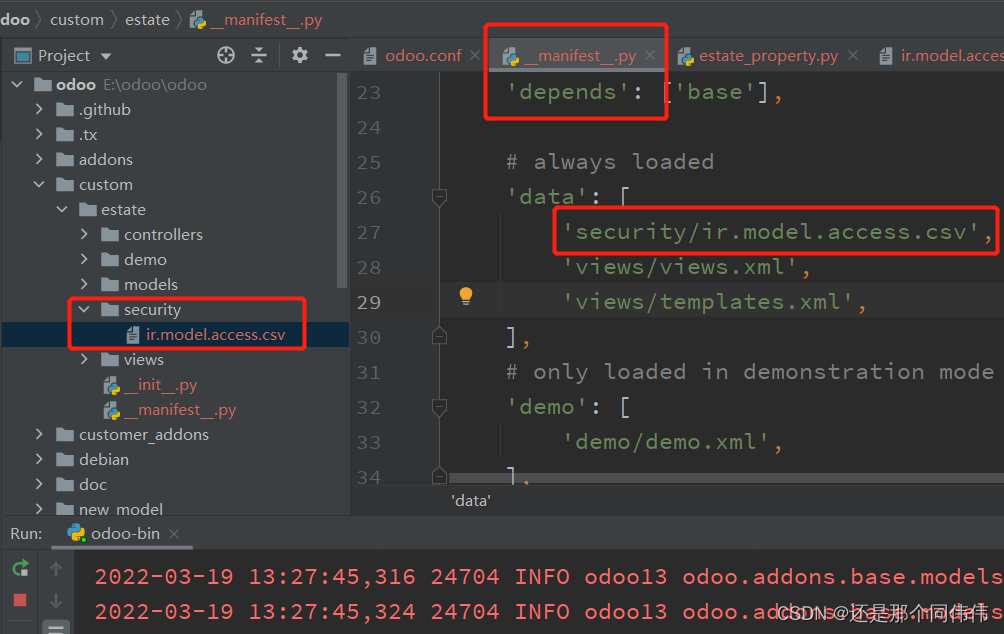The height and width of the screenshot is (634, 1004).
Task: Rerun the odoo-bin configuration
Action: tap(19, 567)
